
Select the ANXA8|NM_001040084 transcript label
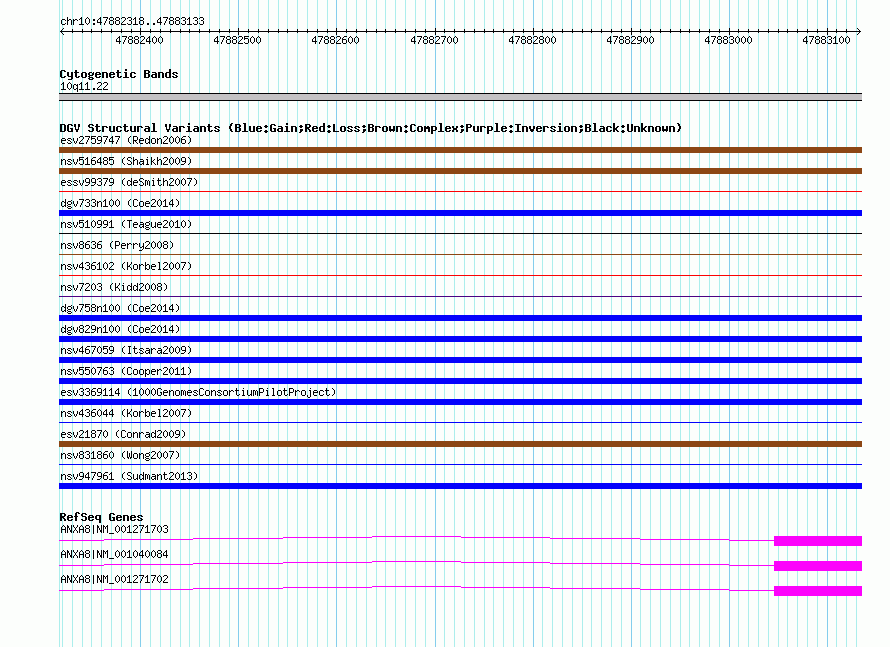(x=114, y=554)
